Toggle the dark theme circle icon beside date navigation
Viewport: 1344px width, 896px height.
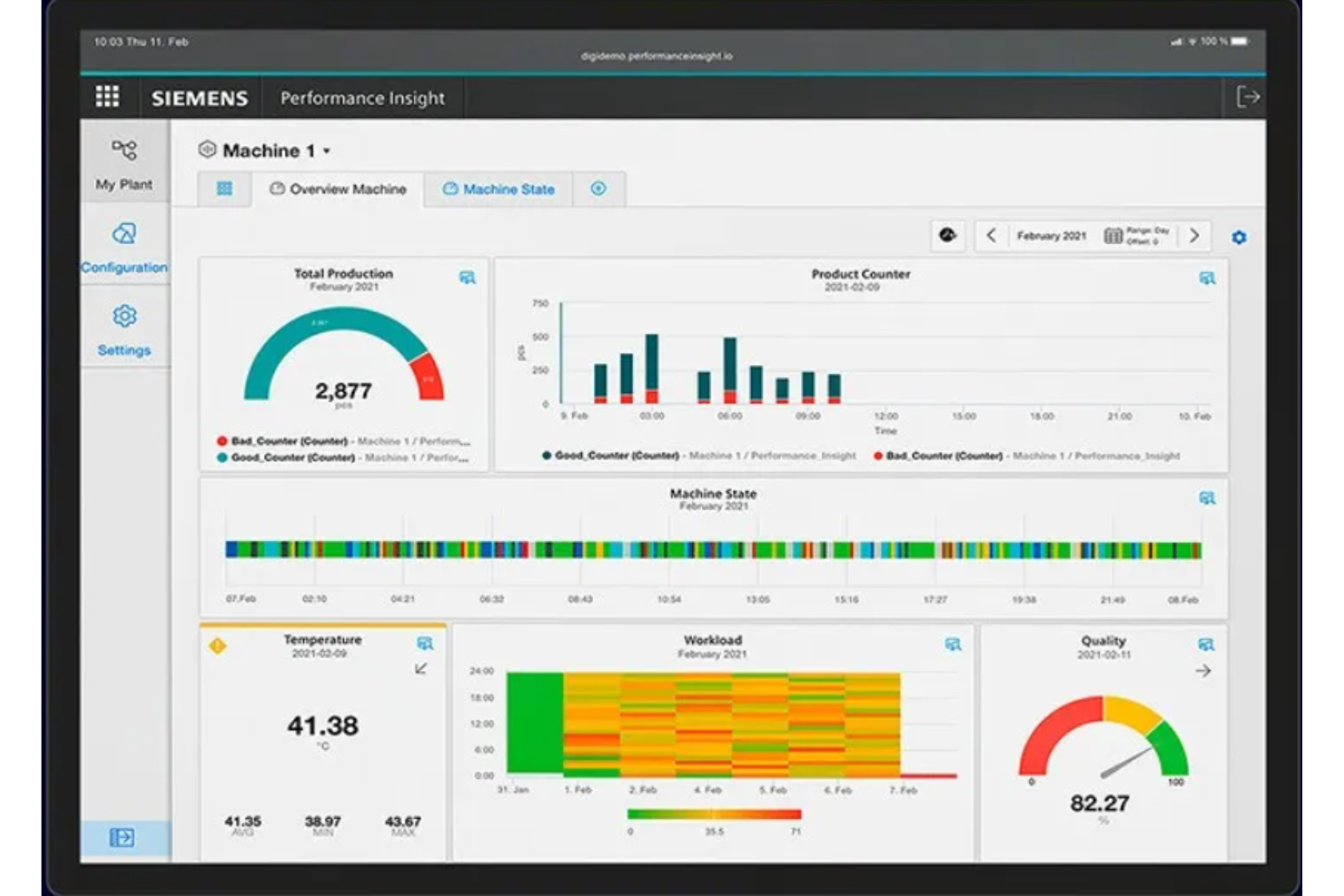(948, 235)
